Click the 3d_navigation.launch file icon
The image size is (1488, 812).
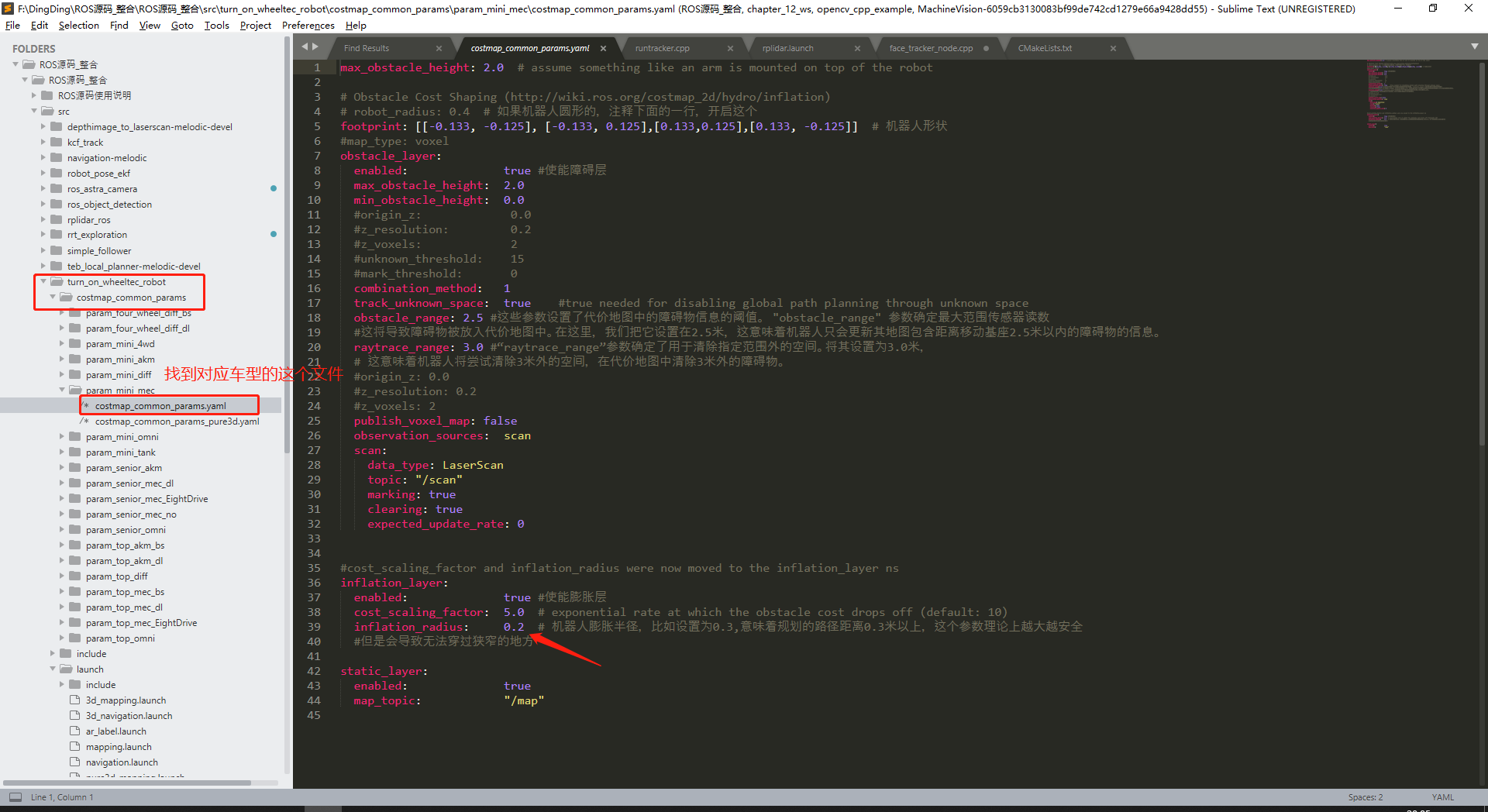[x=75, y=715]
